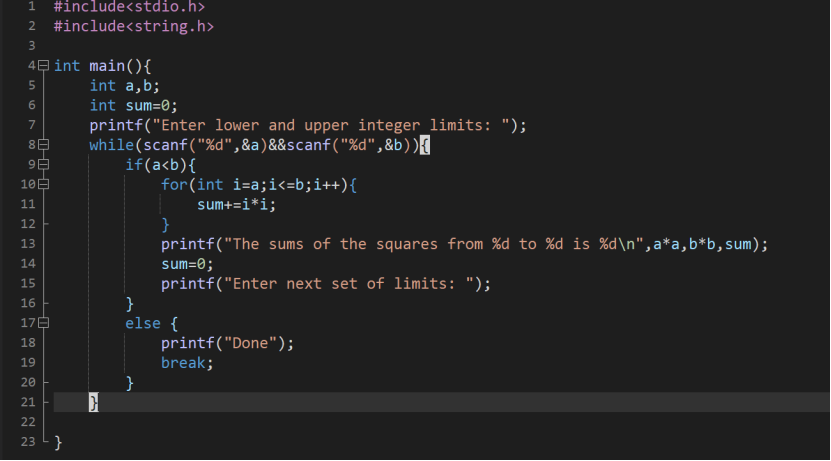
Task: Click the break; statement
Action: 187,363
